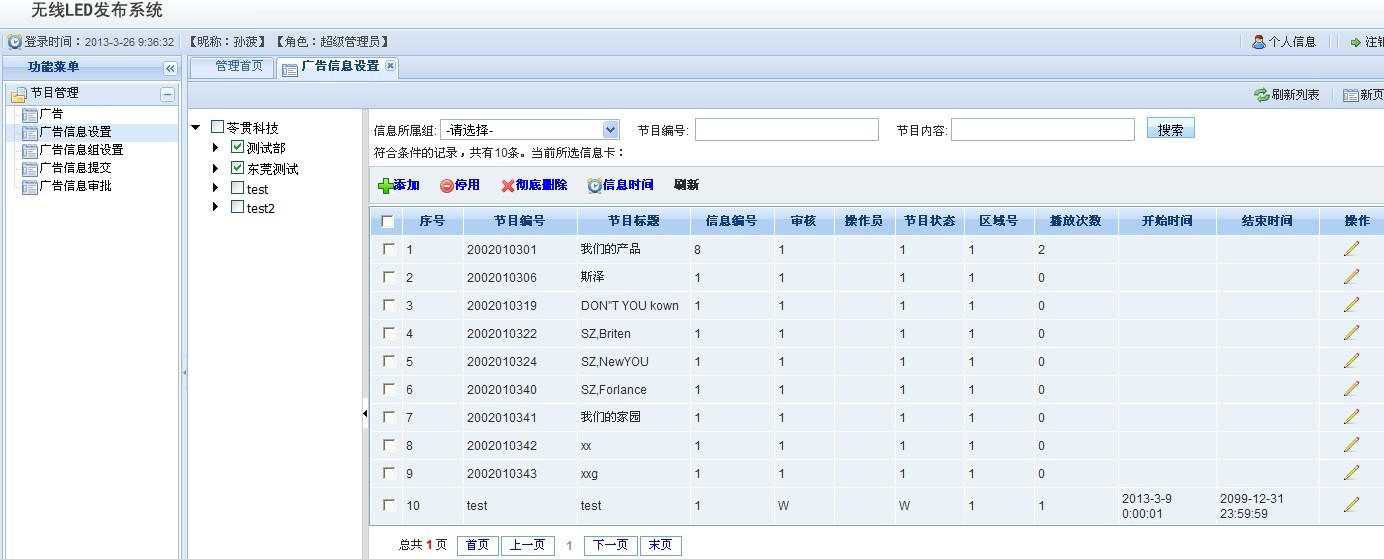Click the refresh list (刷新列表) icon

(1262, 95)
